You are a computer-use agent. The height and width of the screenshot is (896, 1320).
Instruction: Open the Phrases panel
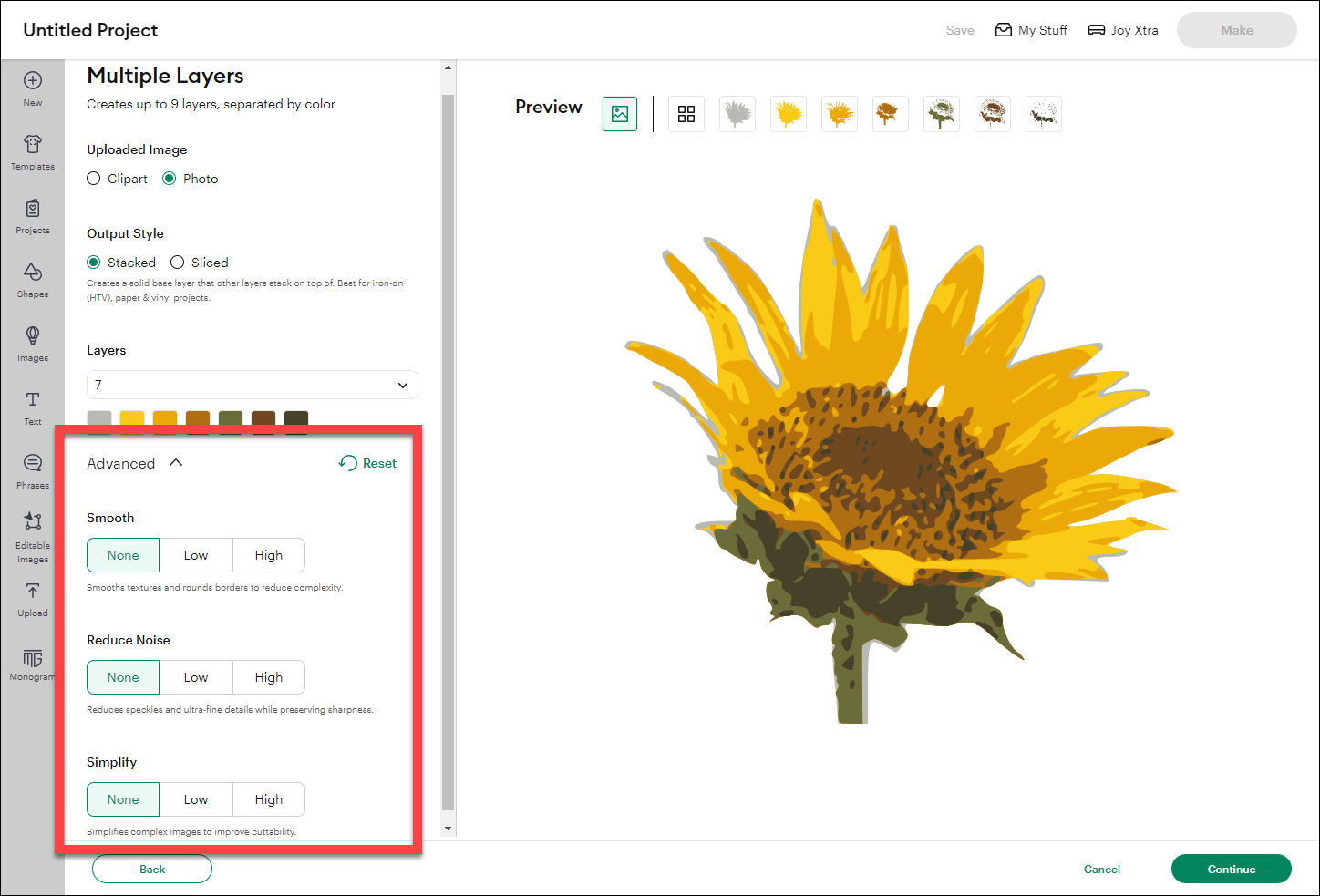[x=33, y=469]
